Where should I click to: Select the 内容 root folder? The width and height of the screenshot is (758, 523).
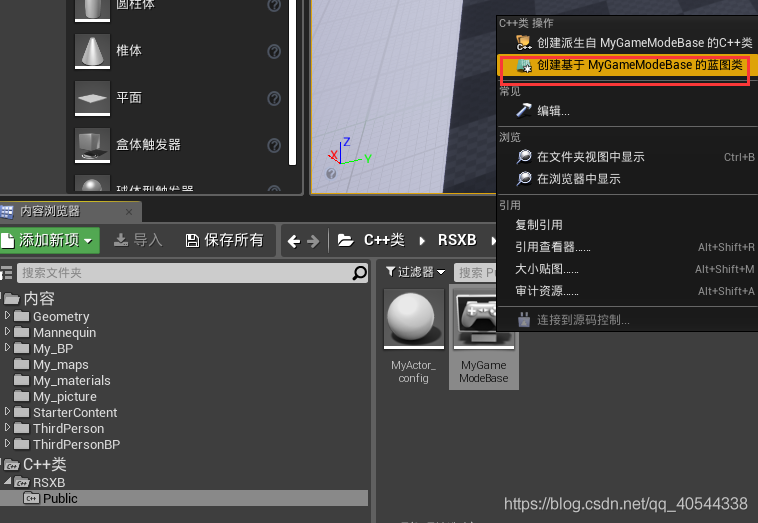click(39, 299)
